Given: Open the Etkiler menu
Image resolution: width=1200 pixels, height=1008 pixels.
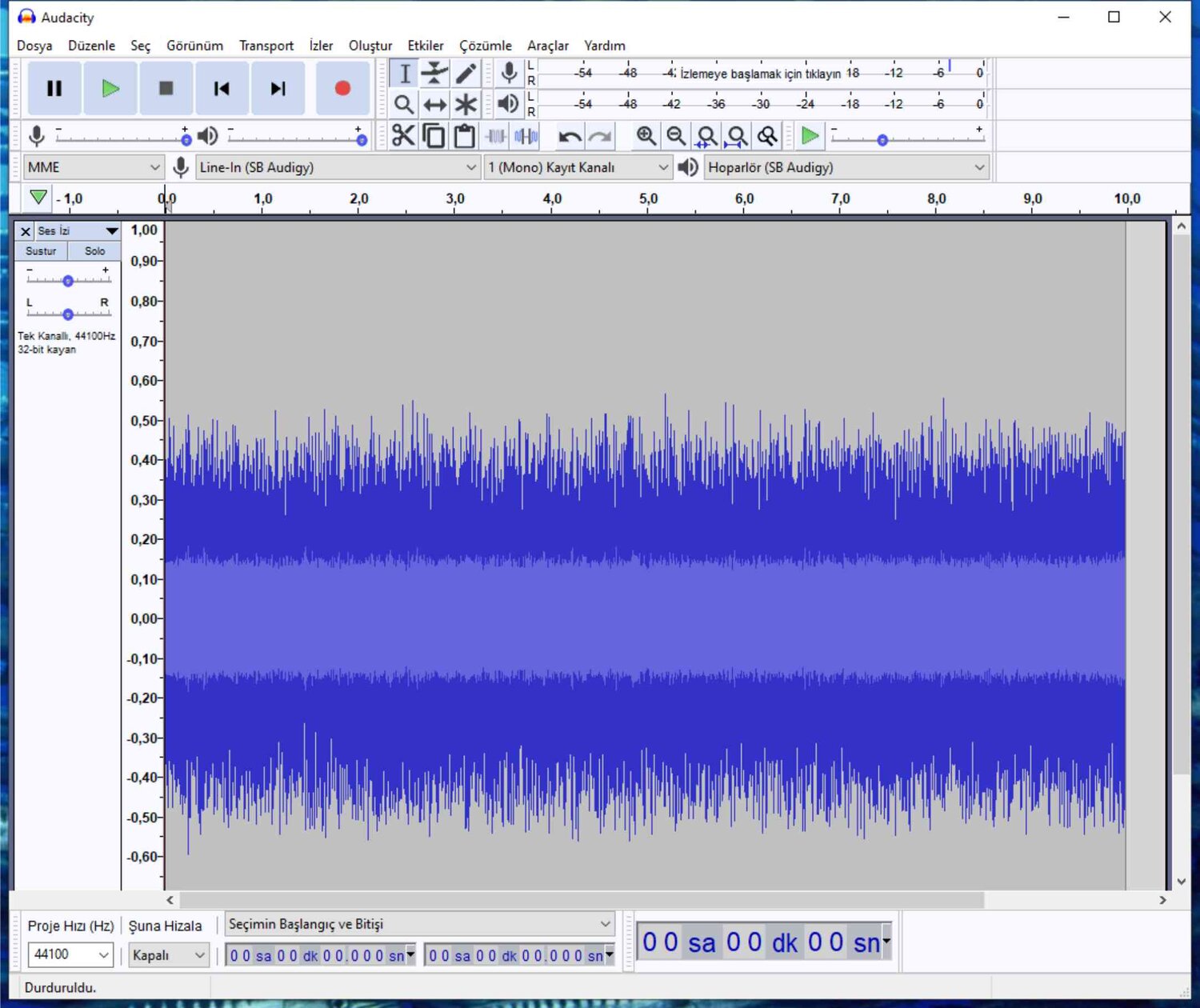Looking at the screenshot, I should (426, 46).
